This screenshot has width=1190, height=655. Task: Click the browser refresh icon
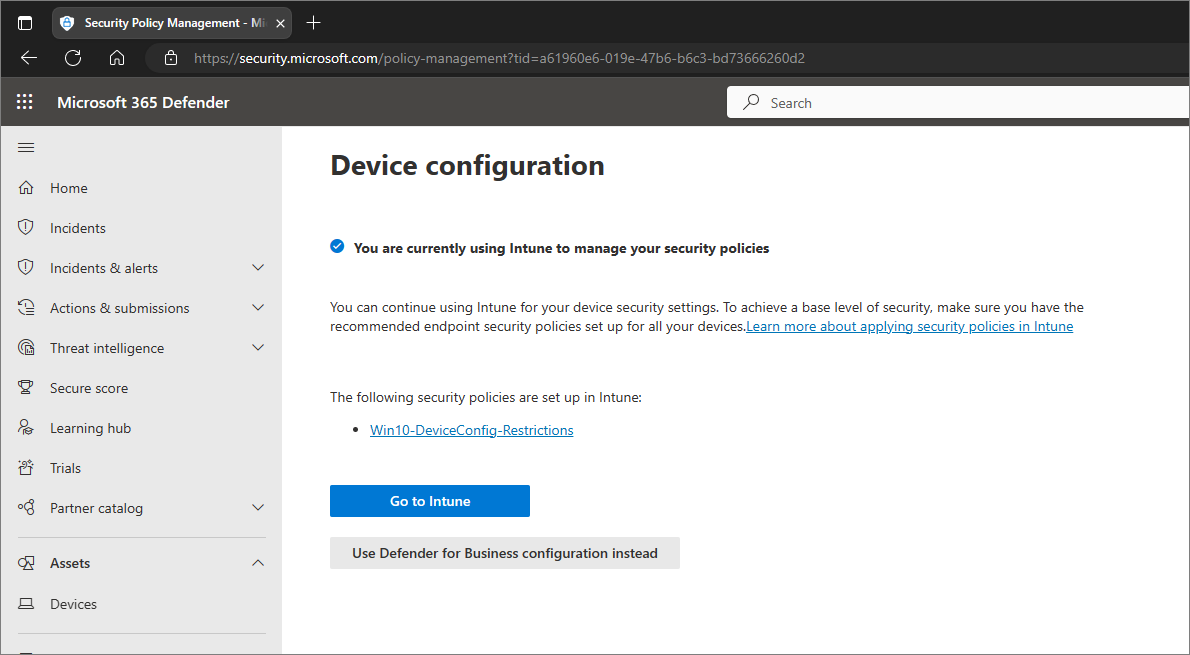click(x=73, y=58)
